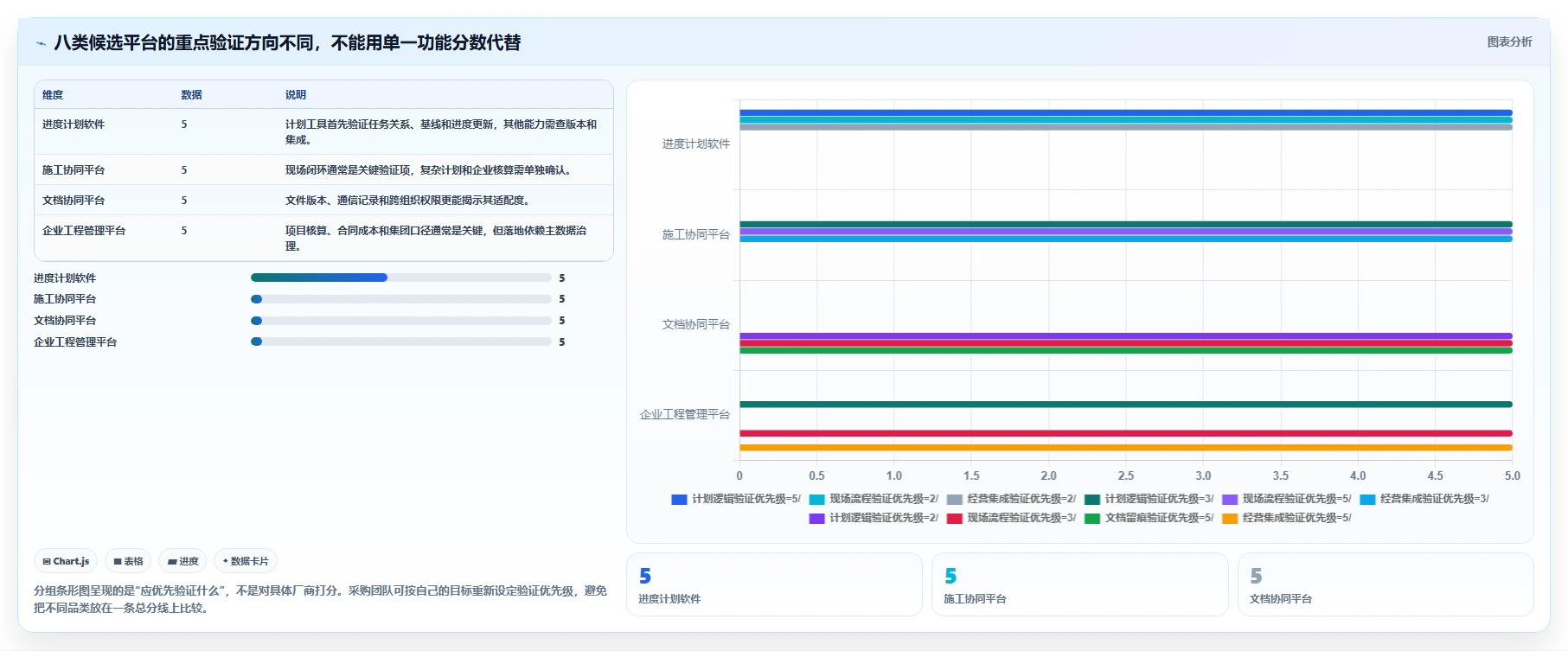Click the 数据 column header
The image size is (1568, 651).
coord(191,95)
